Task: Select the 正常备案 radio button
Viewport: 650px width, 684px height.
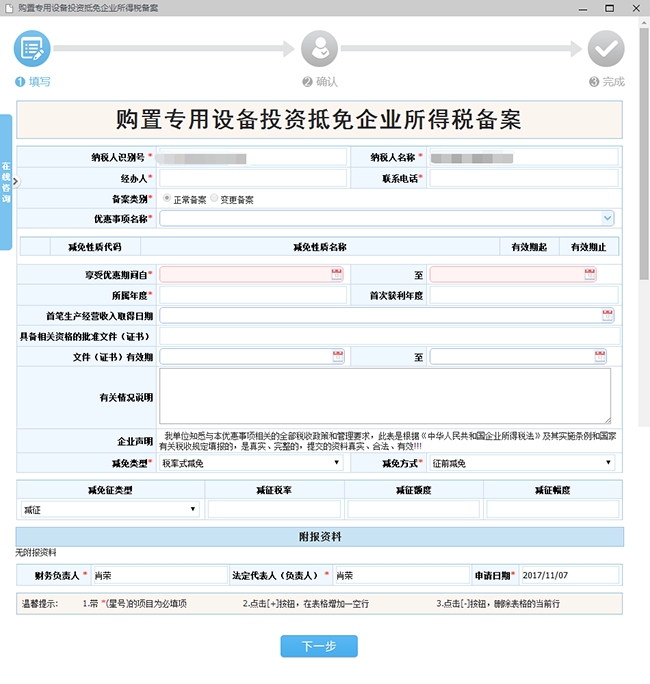Action: pyautogui.click(x=166, y=199)
